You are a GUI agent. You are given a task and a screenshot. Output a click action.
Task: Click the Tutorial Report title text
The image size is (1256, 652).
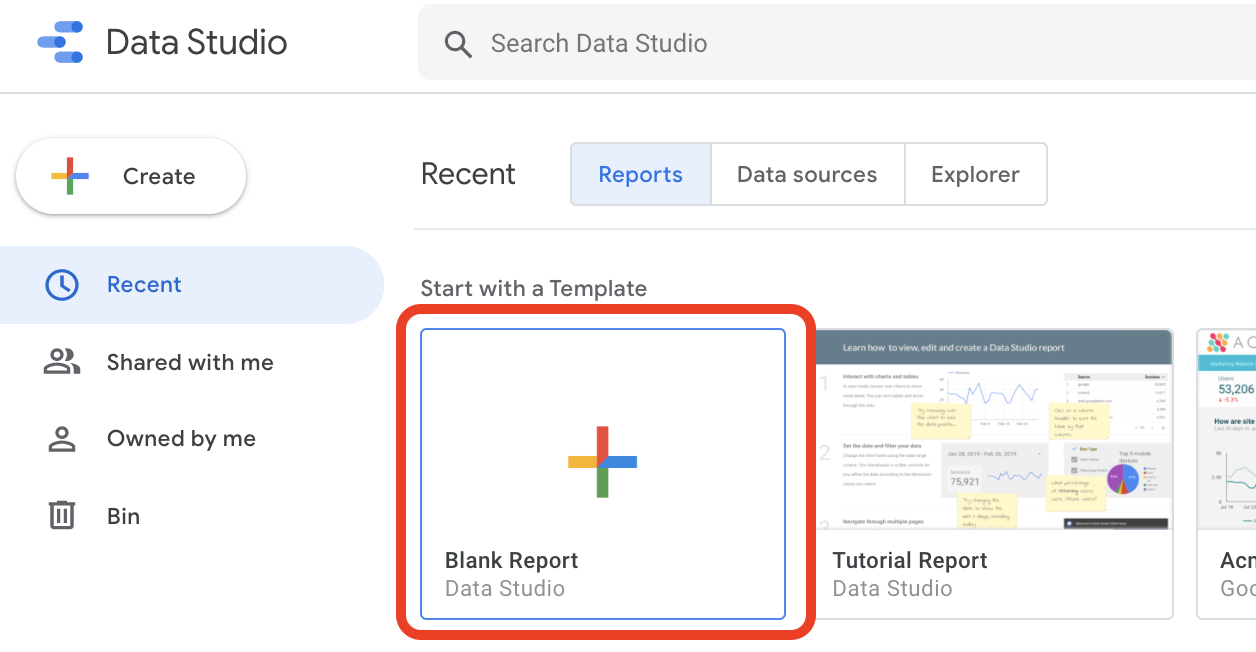click(910, 561)
